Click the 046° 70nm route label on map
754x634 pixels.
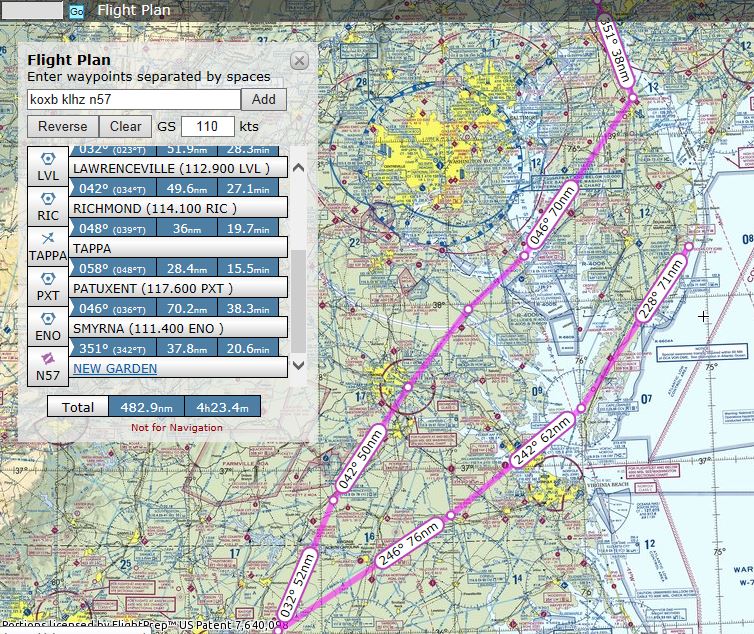(x=552, y=215)
